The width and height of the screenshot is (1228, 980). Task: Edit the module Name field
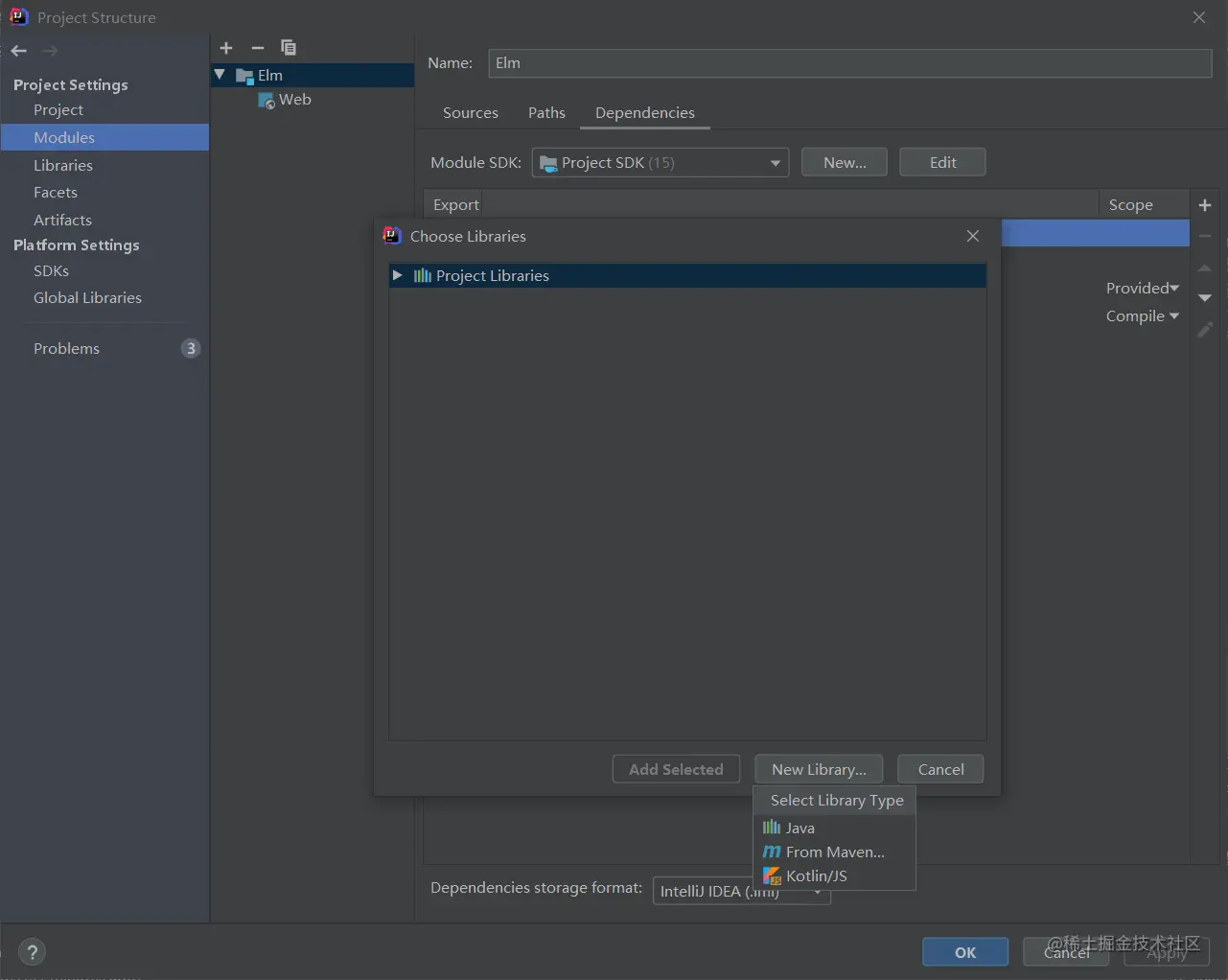click(849, 63)
